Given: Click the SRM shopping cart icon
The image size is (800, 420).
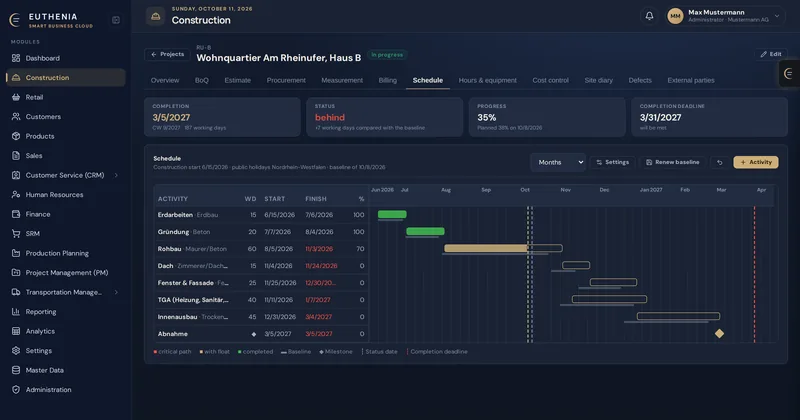Looking at the screenshot, I should coord(16,234).
